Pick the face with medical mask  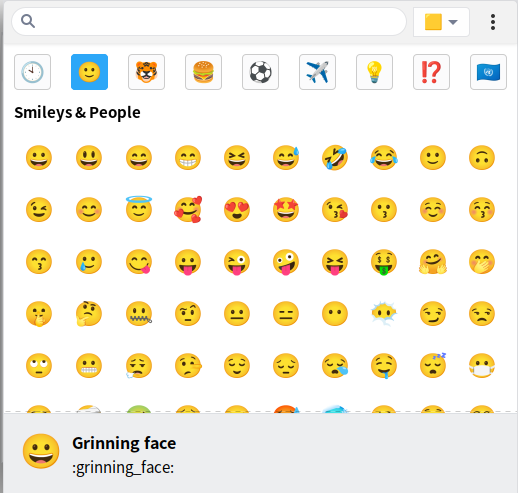pos(482,366)
